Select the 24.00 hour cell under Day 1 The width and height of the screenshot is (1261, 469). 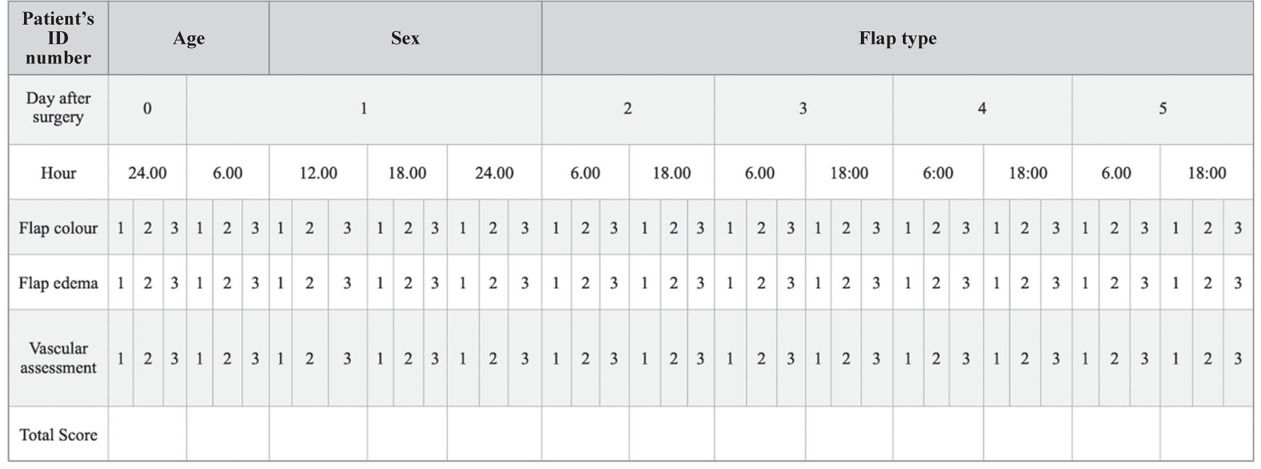pos(494,172)
